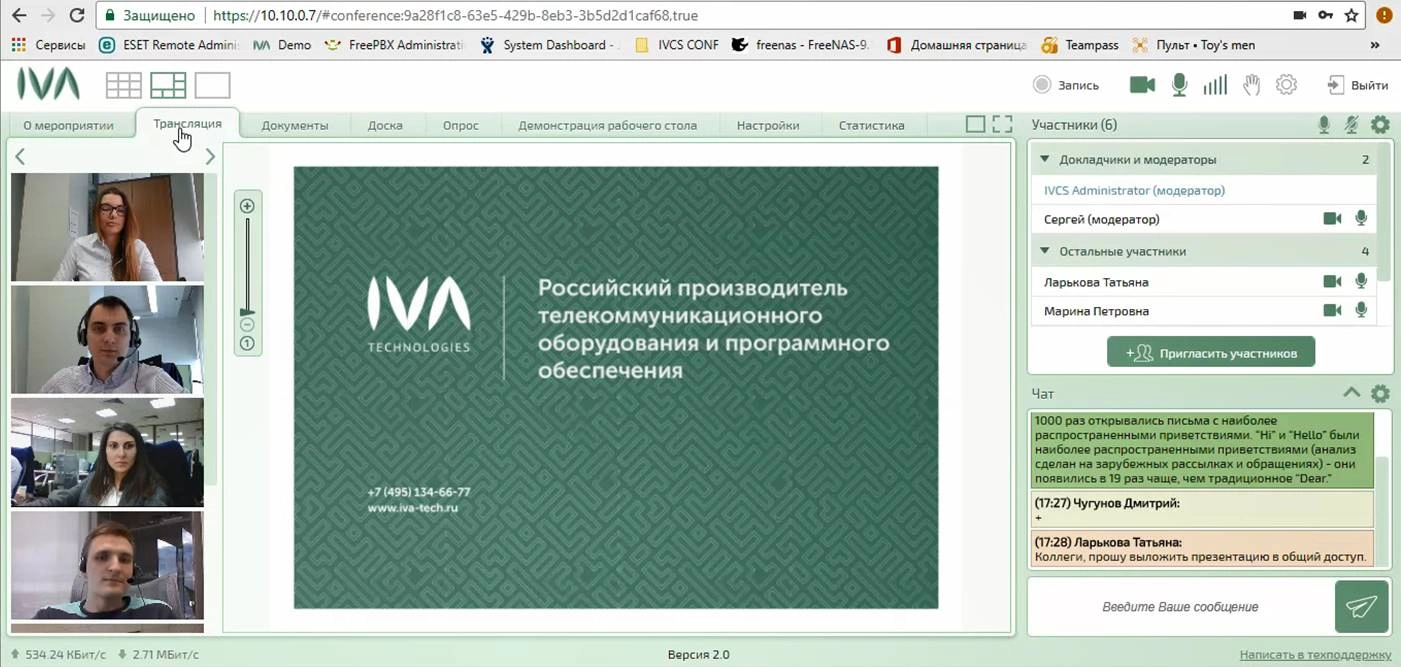The image size is (1401, 667).
Task: Click the presentation zoom slider handle
Action: [248, 312]
